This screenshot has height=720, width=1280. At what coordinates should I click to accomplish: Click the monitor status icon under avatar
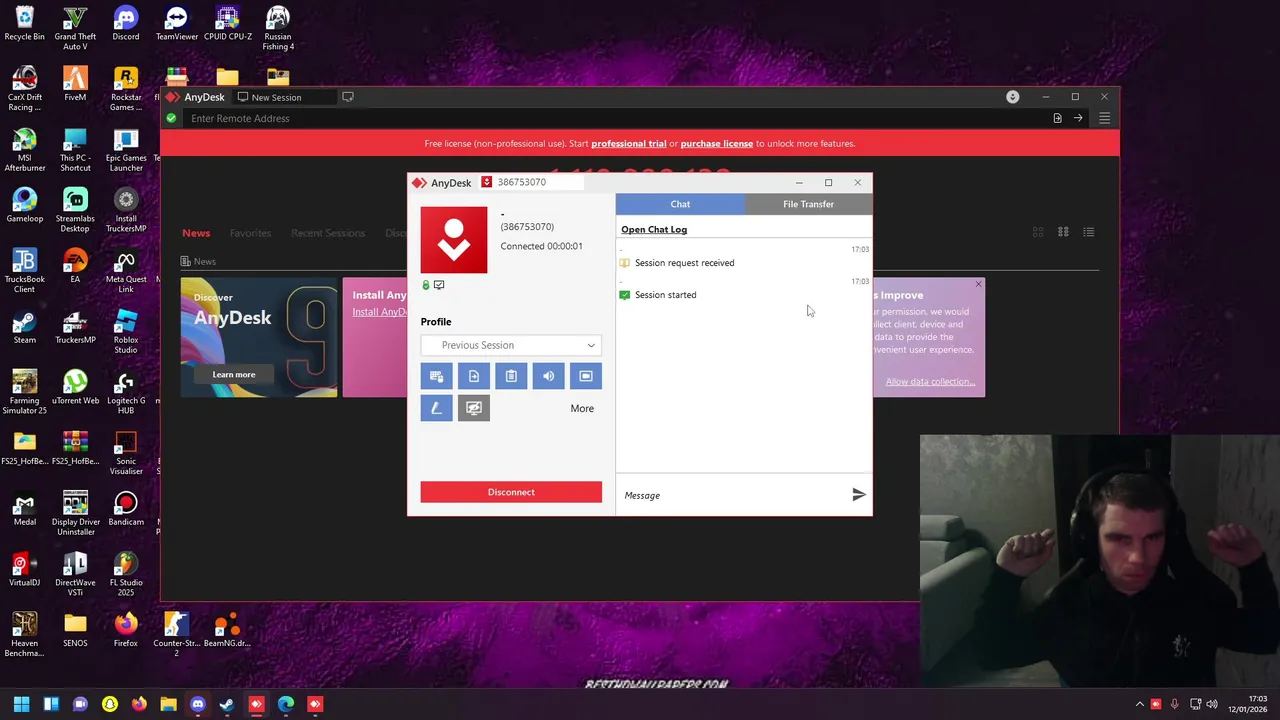(x=439, y=285)
